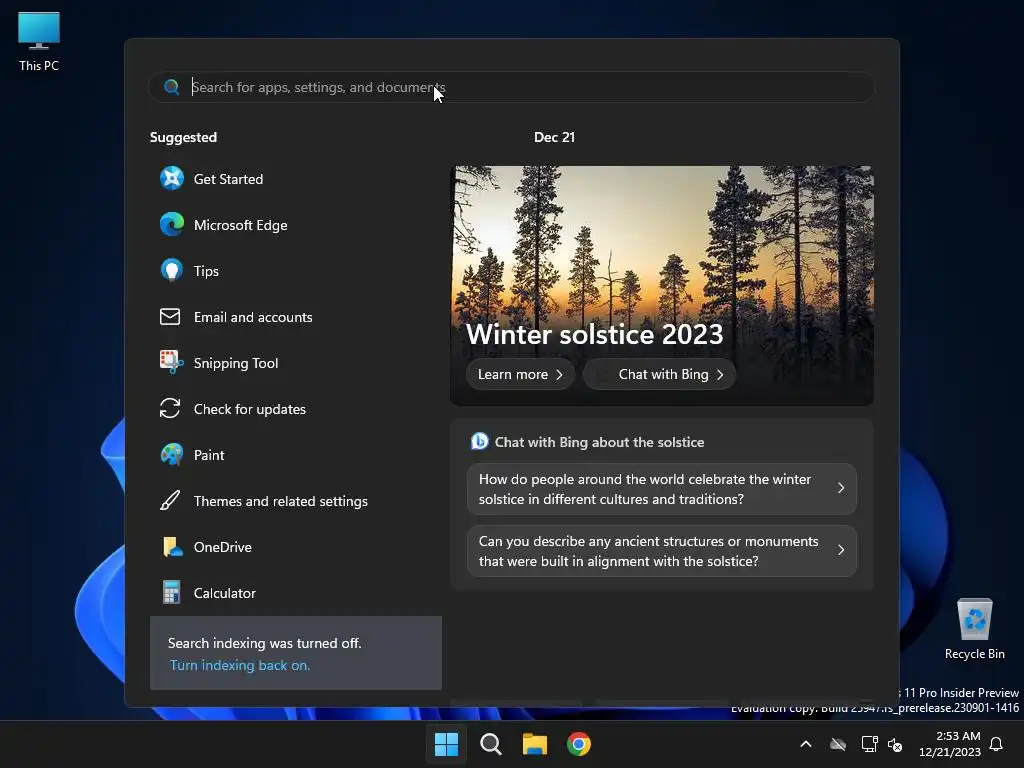Screen dimensions: 1024x768
Task: Launch Google Chrome from taskbar
Action: point(579,744)
